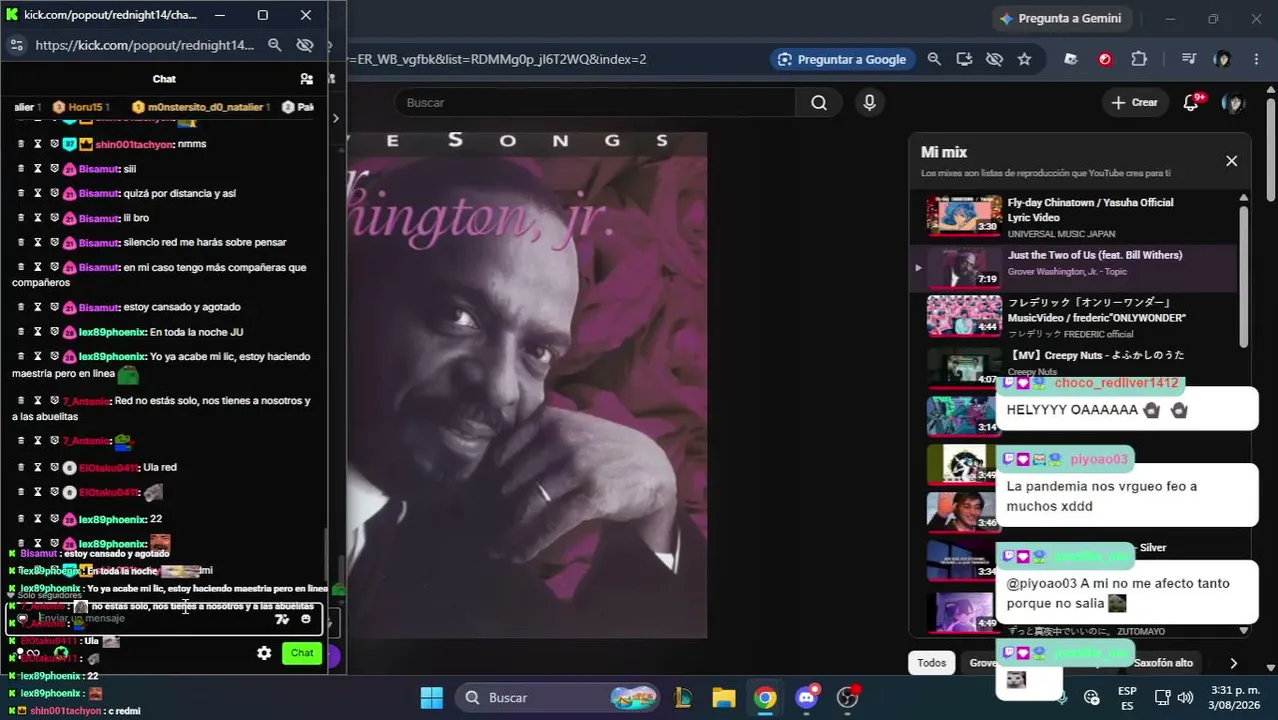Open the emoji picker in Kick message box

(306, 619)
